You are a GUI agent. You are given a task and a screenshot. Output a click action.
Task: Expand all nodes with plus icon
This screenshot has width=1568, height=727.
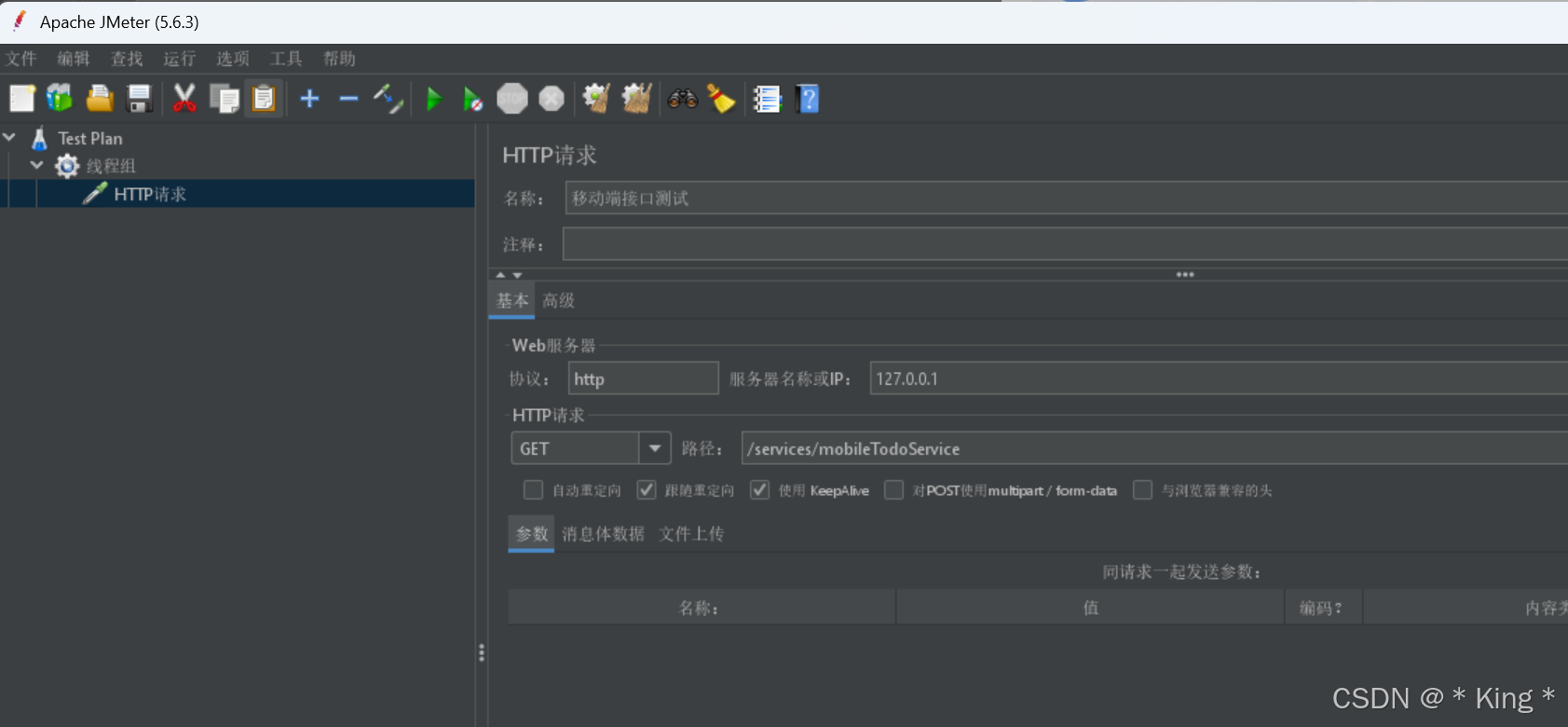(x=310, y=98)
